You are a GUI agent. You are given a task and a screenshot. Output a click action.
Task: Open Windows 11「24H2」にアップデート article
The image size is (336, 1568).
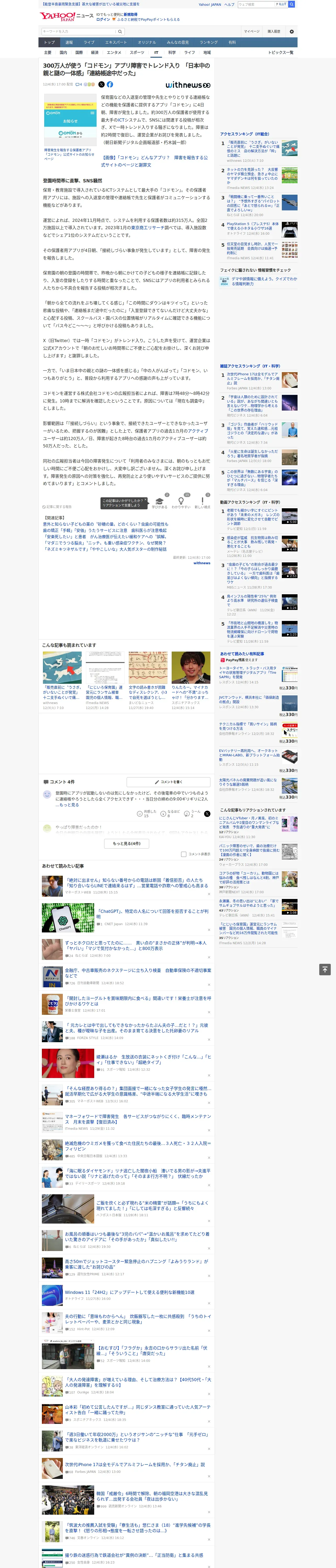click(129, 1292)
